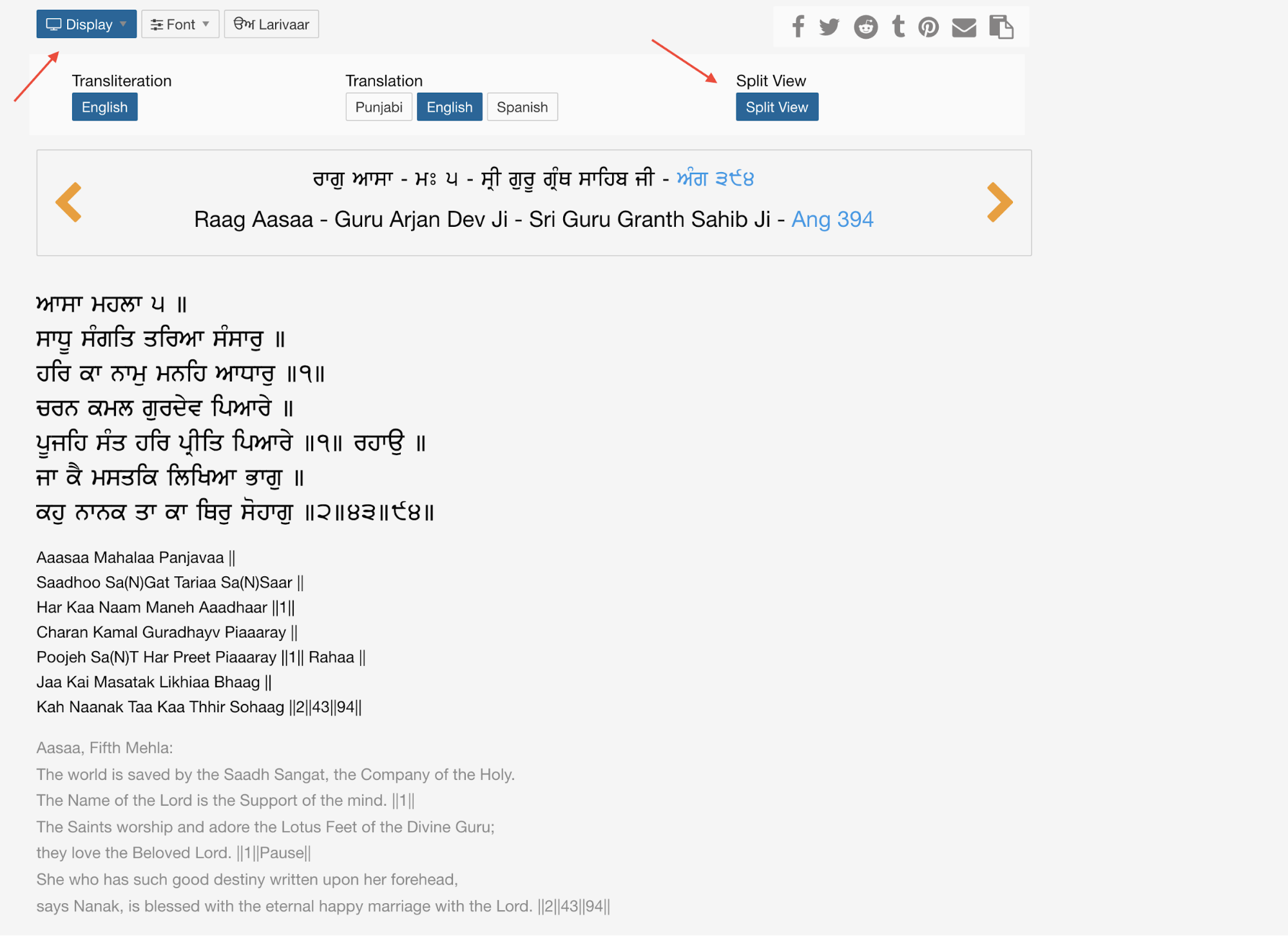
Task: Click Punjabi translation tab
Action: point(378,107)
